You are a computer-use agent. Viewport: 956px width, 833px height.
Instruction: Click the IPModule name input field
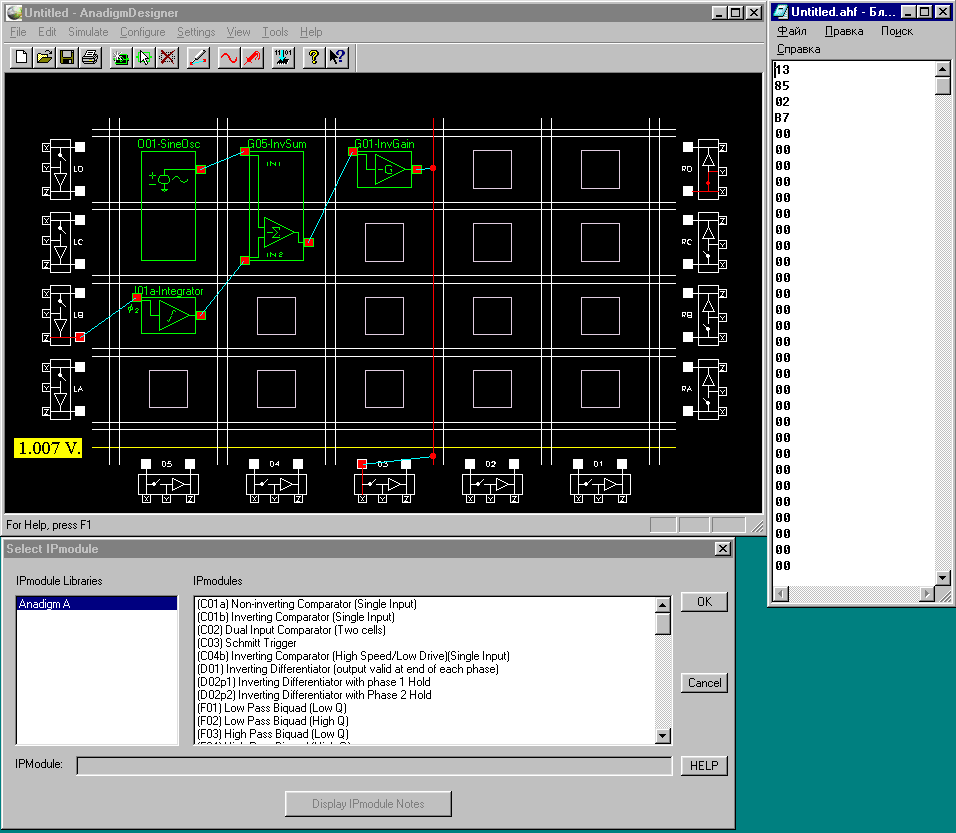coord(374,766)
